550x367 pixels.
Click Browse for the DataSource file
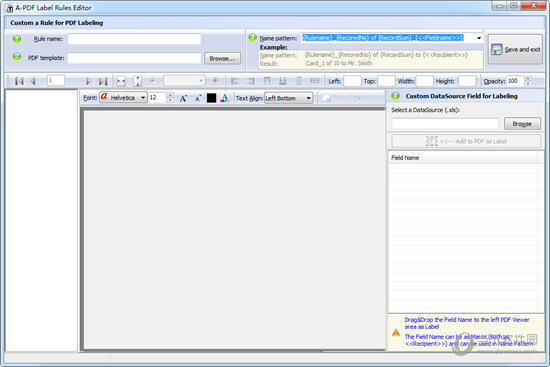522,124
